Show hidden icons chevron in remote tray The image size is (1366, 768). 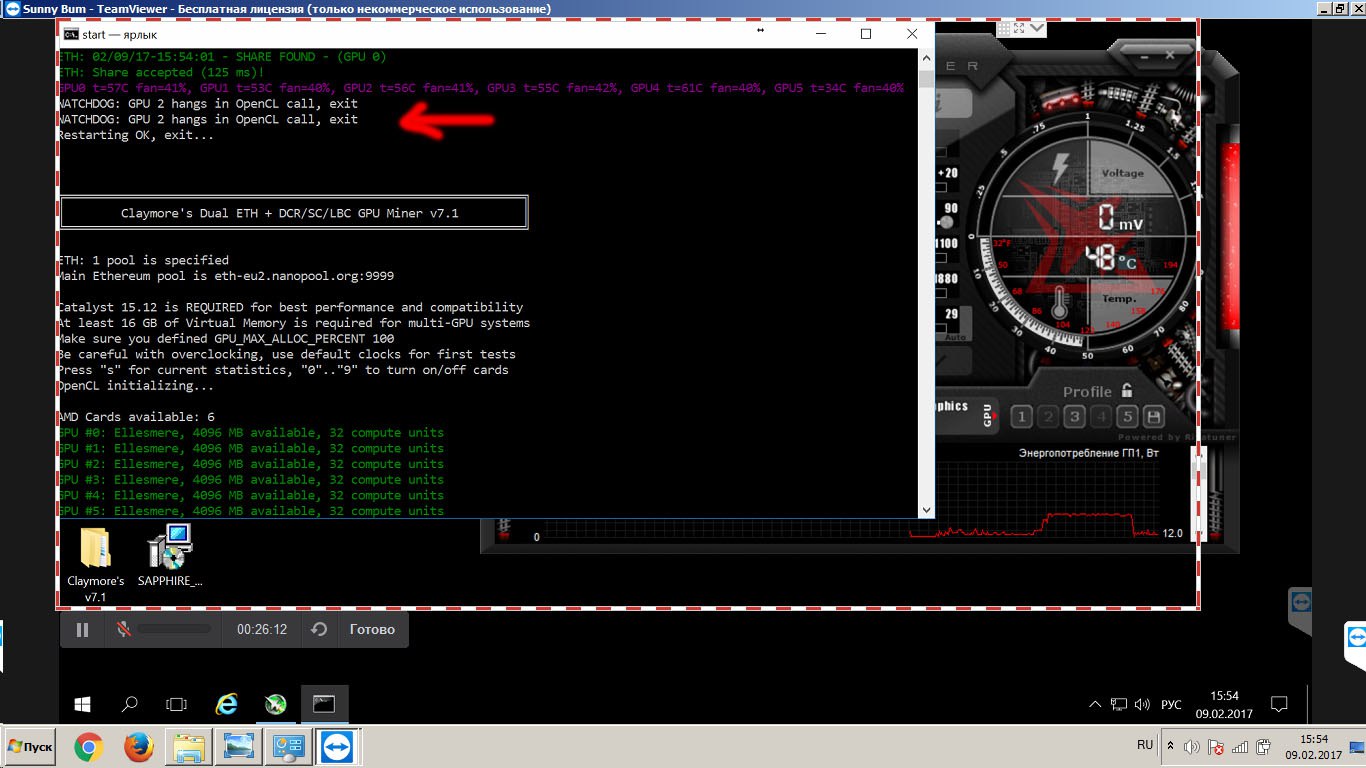[1095, 704]
